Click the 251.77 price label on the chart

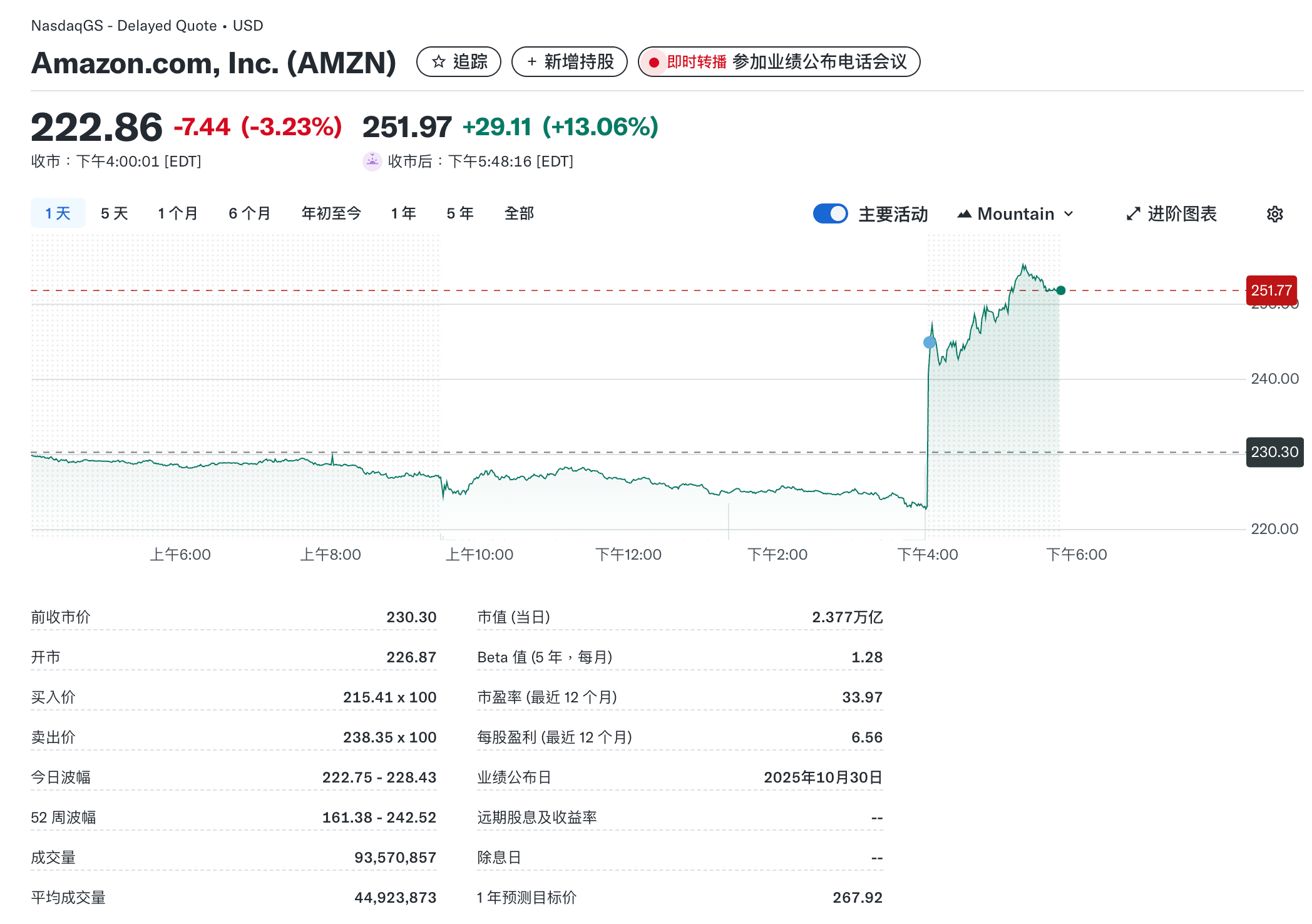coord(1272,290)
